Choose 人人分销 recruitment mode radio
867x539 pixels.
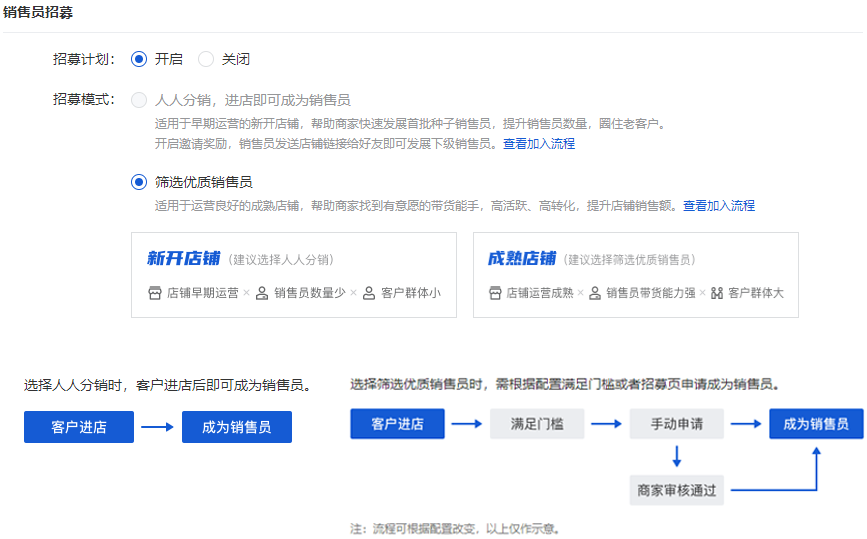coord(139,100)
